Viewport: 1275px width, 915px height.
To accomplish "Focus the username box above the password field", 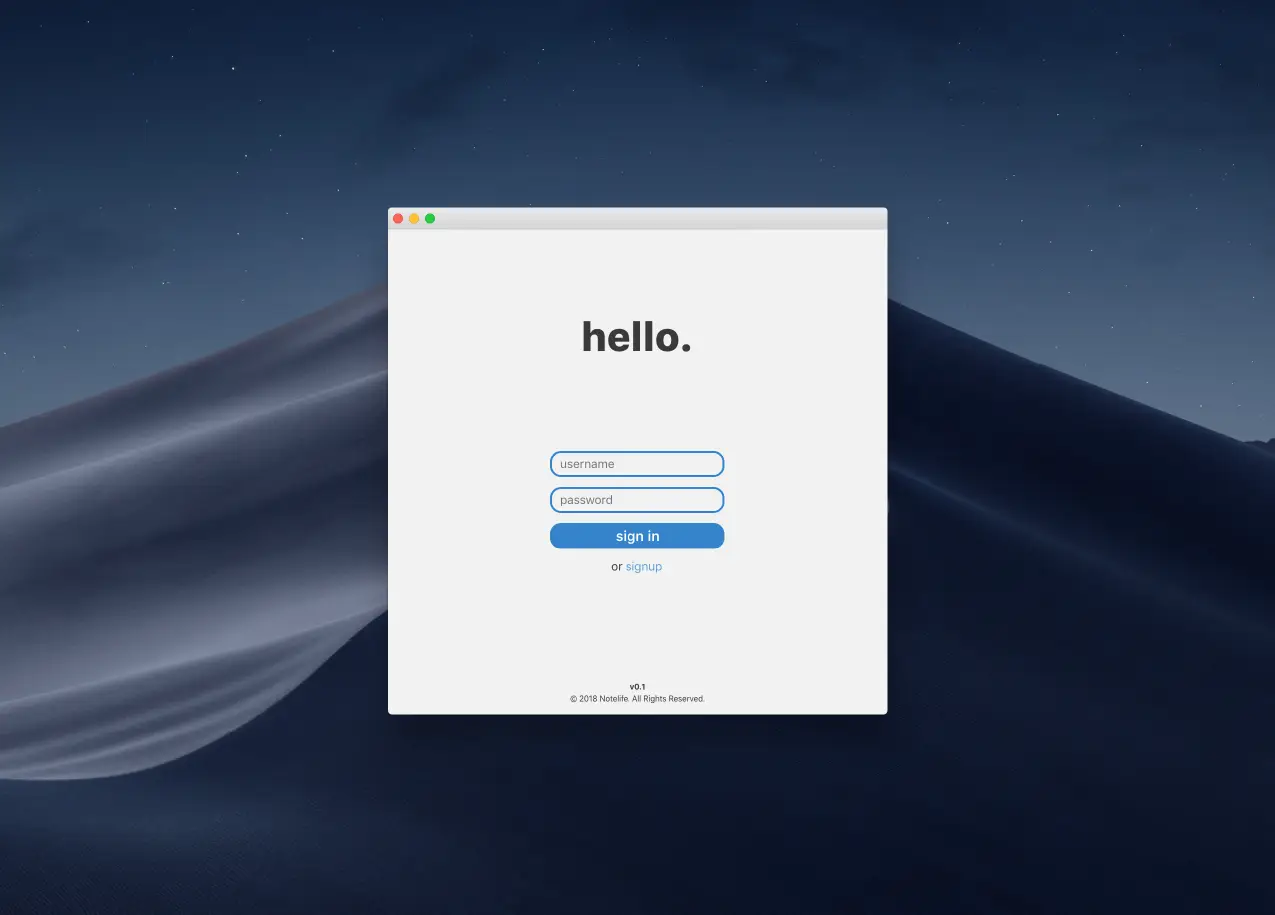I will point(637,463).
